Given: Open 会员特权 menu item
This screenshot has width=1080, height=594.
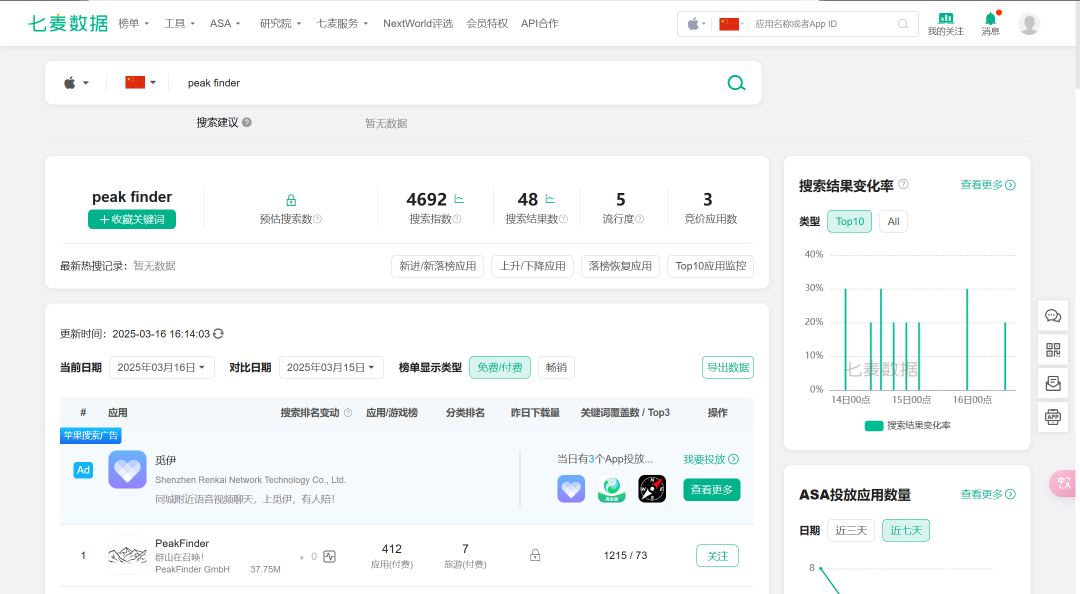Looking at the screenshot, I should [487, 23].
